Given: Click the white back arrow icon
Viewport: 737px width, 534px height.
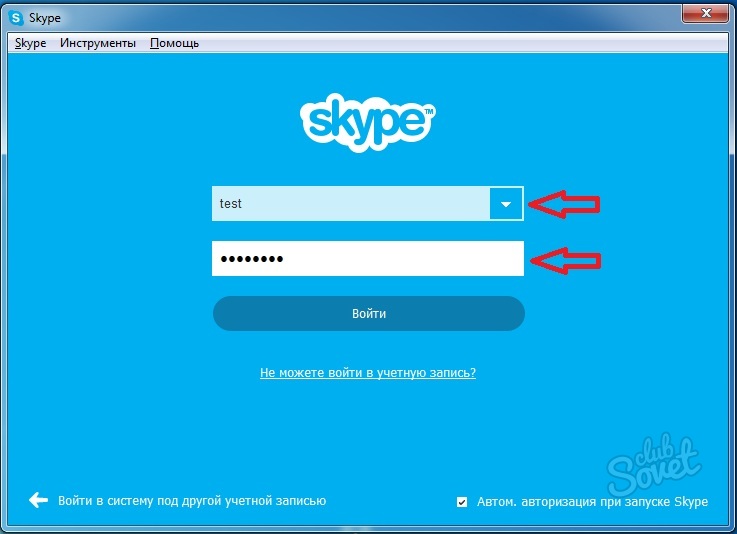Looking at the screenshot, I should click(x=38, y=500).
